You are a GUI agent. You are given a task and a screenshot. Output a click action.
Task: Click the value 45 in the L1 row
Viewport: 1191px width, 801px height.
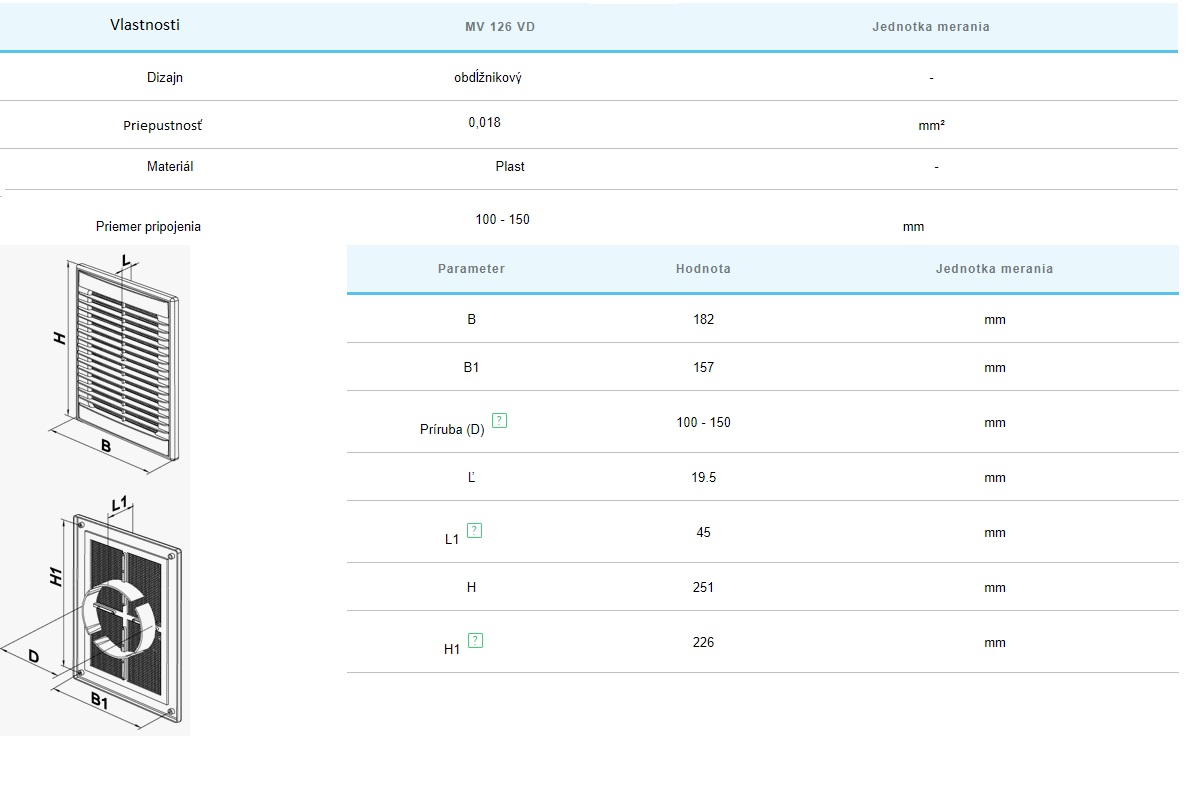[703, 533]
